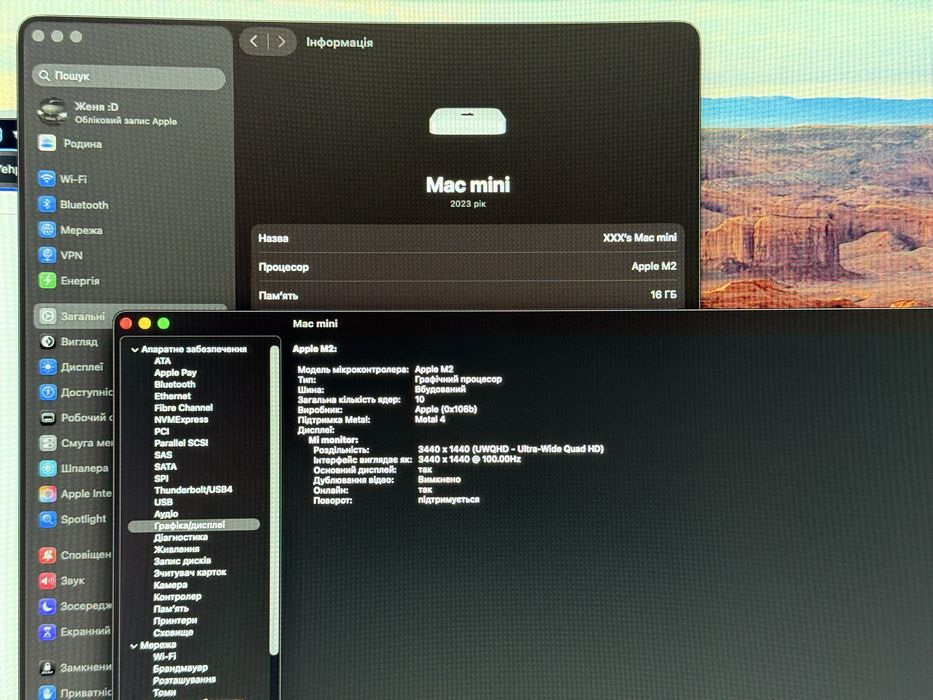Select PCI in hardware tree
The image size is (933, 700).
161,432
